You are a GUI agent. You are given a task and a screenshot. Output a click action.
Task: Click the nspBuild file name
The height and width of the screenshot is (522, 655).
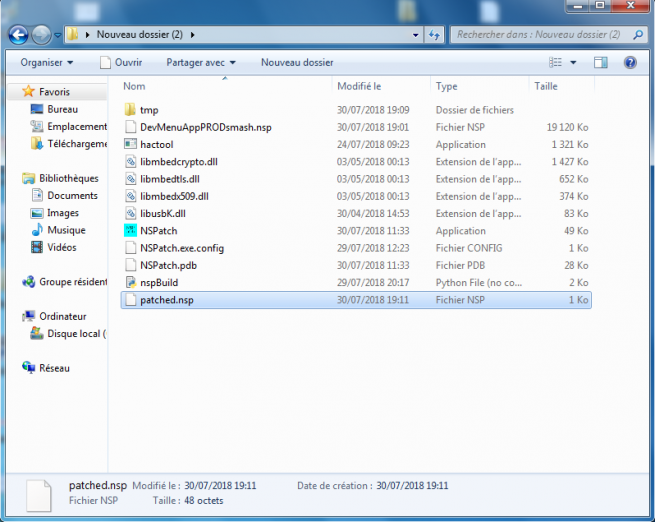point(159,283)
